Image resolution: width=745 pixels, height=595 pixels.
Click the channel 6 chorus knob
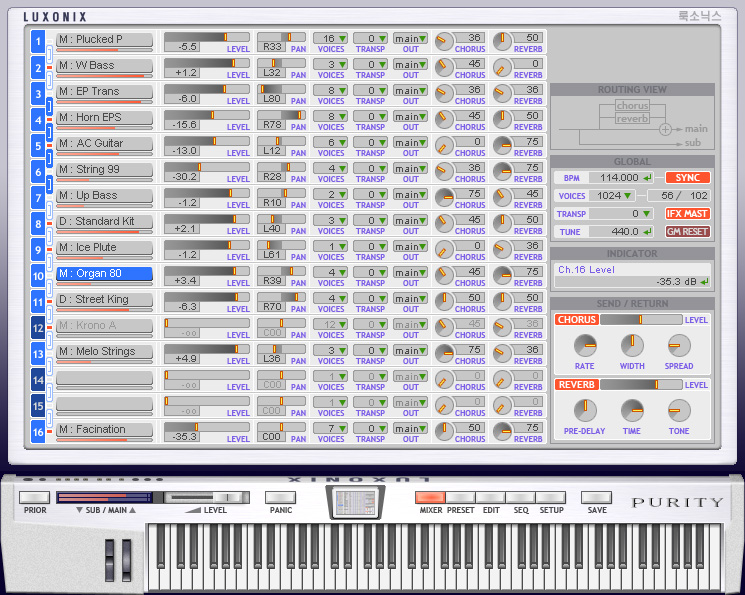pos(444,172)
